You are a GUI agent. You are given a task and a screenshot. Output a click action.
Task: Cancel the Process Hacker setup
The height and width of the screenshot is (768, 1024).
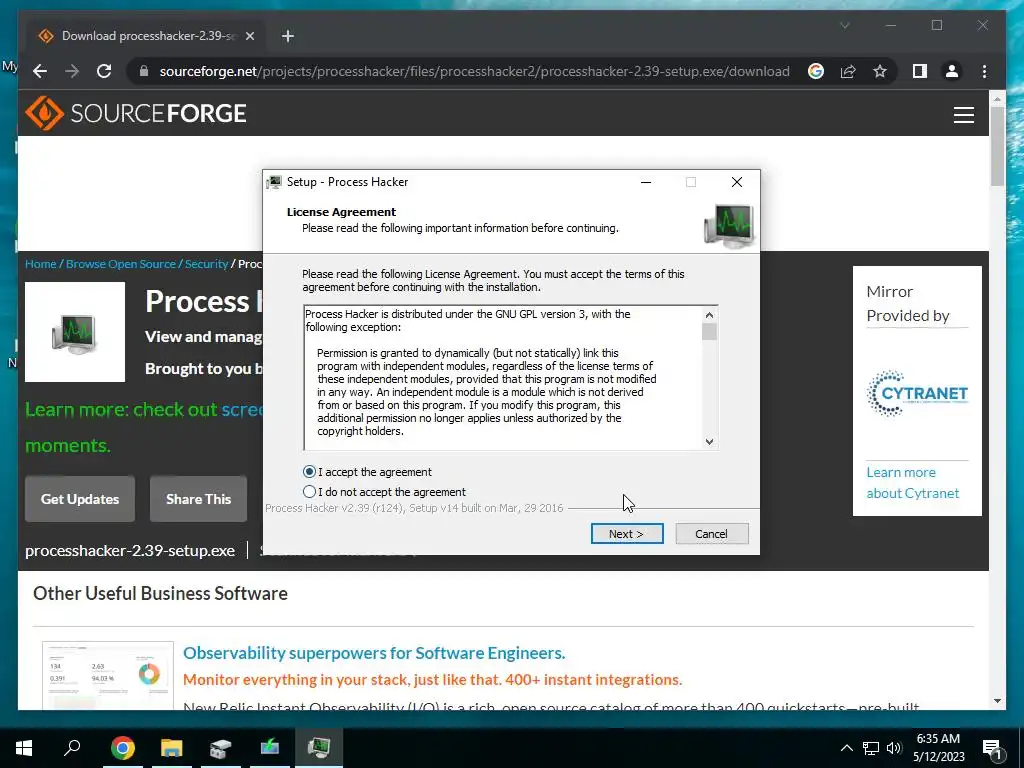click(x=711, y=534)
